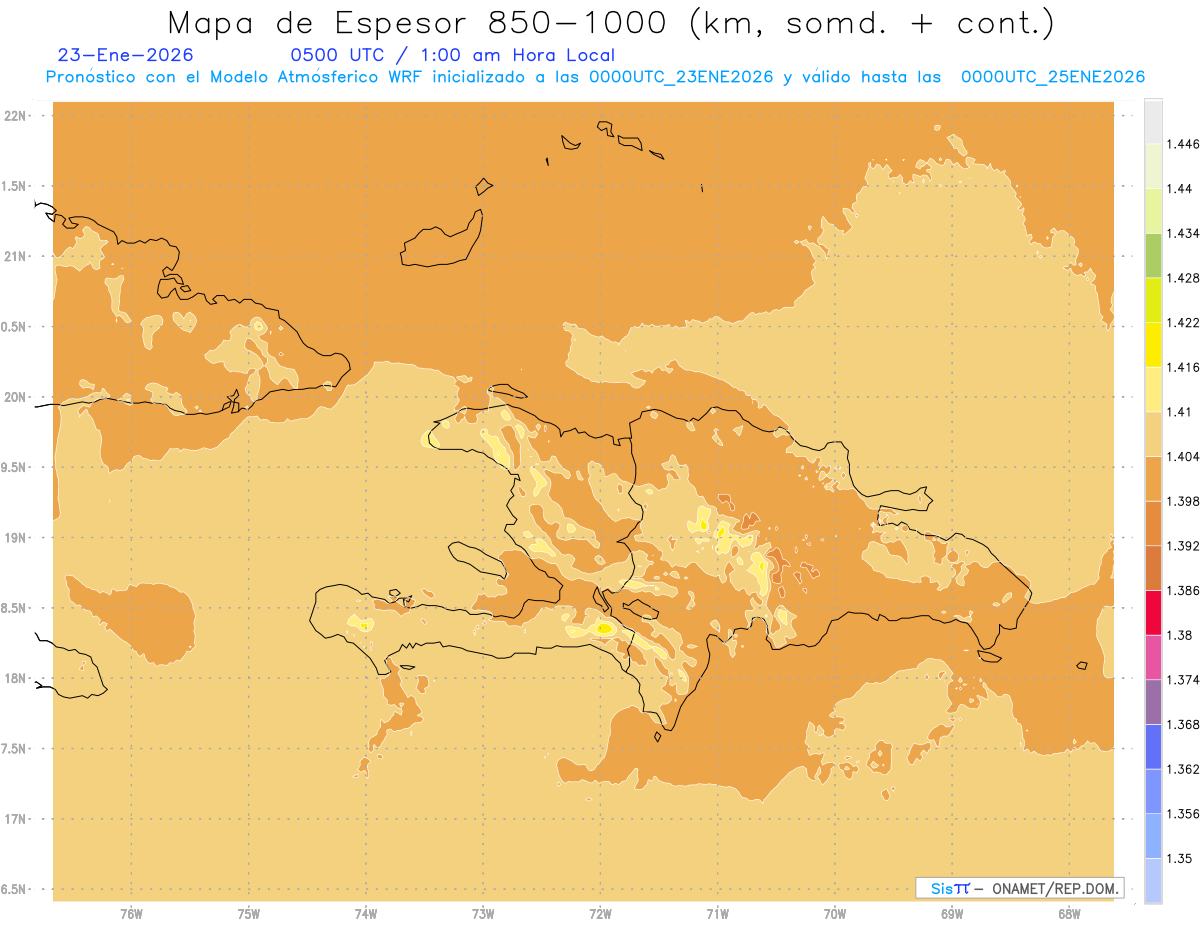This screenshot has width=1200, height=927.
Task: Click the longitude label '68W'
Action: point(1069,914)
